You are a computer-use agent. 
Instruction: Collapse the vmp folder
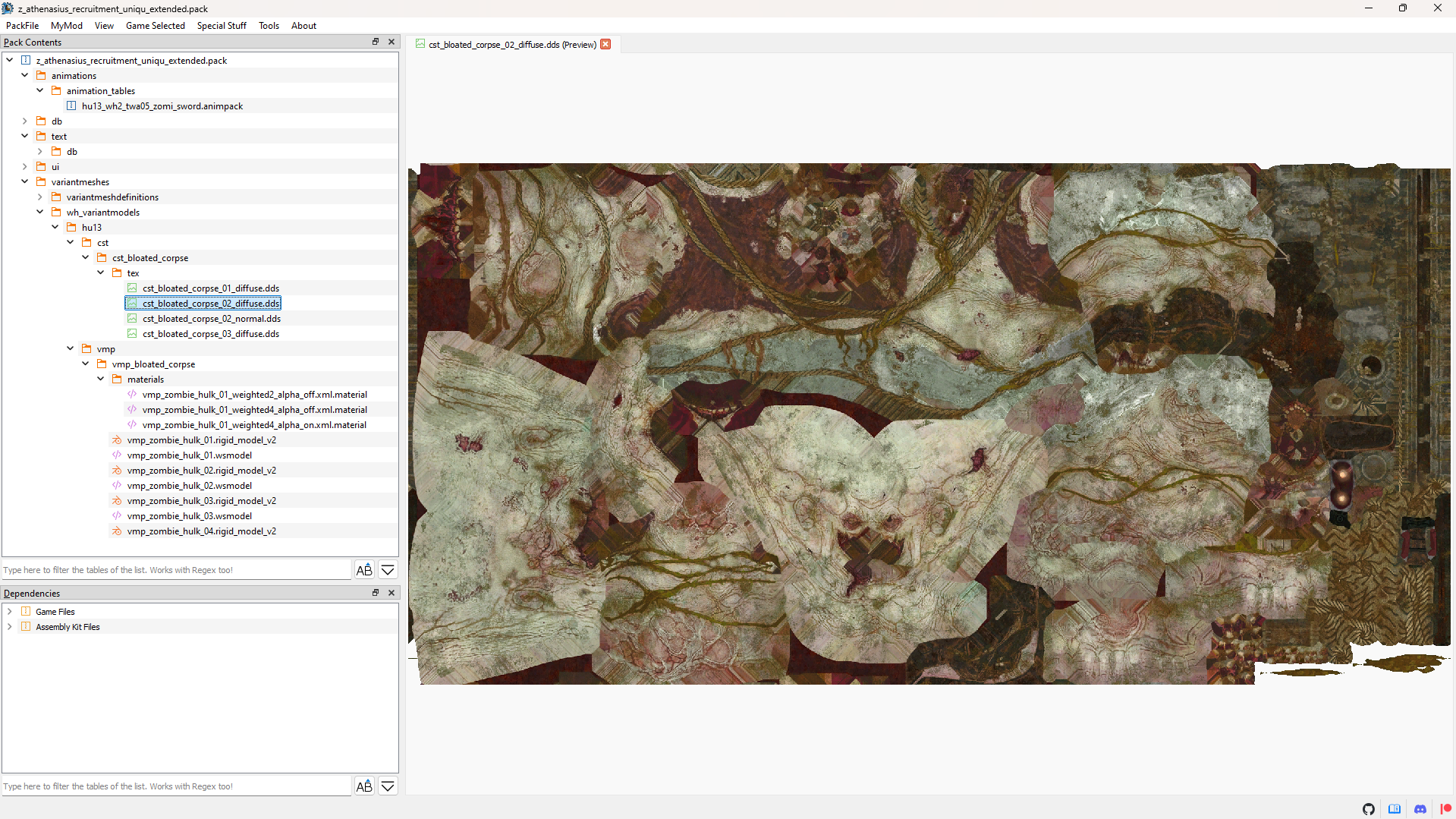tap(71, 348)
